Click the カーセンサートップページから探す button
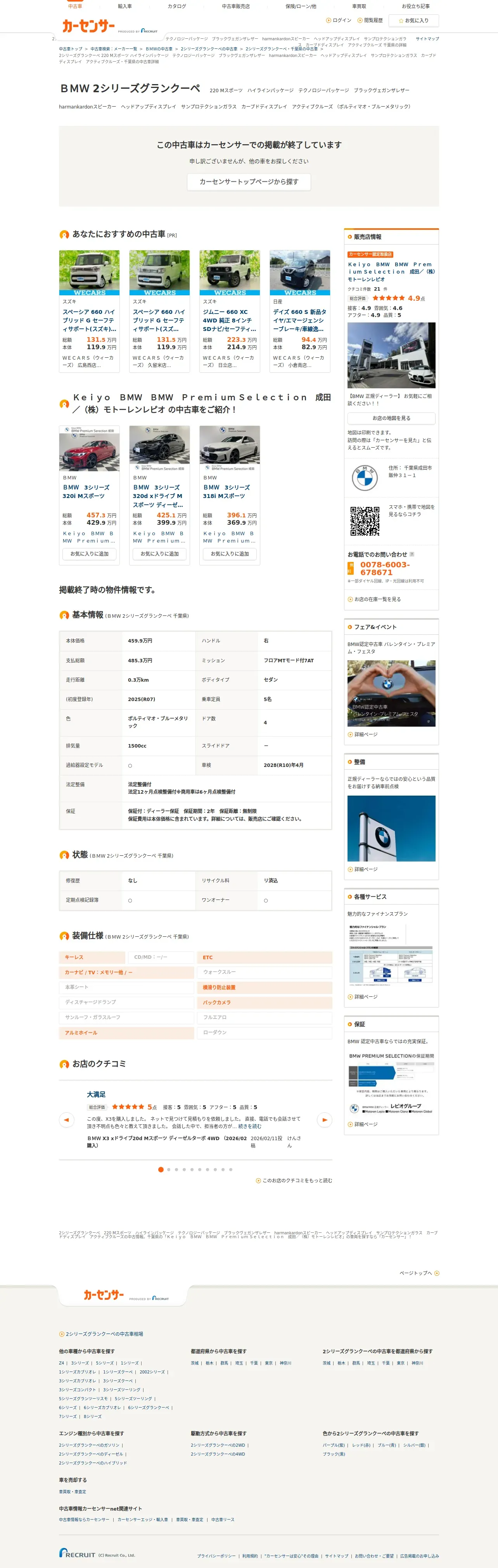Screen dimensions: 498x1568 click(x=249, y=182)
